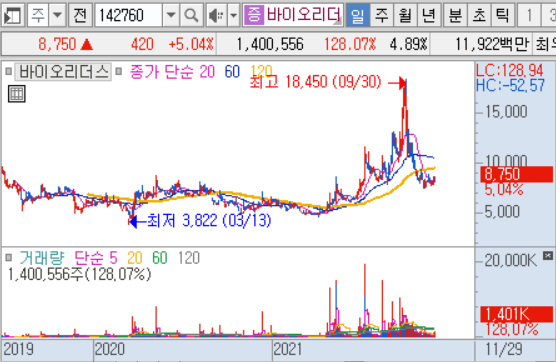Select the 일 daily chart tab
Viewport: 556px width, 362px height.
click(x=357, y=15)
